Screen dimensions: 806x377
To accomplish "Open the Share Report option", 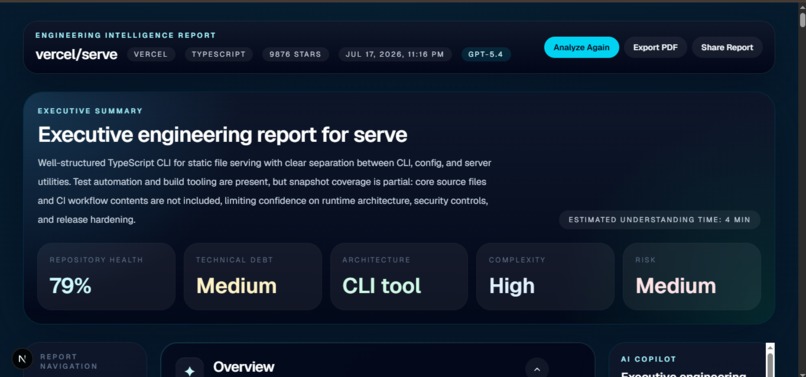I will [727, 47].
